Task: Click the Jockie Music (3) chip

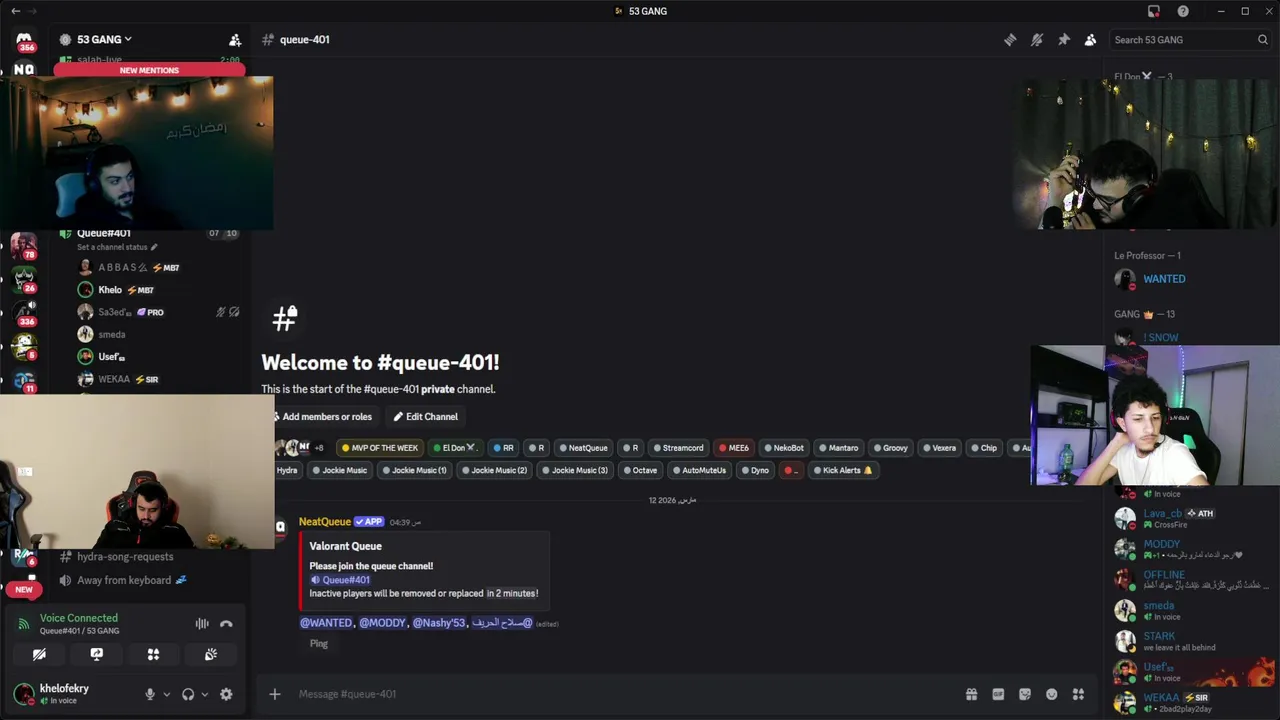Action: (575, 470)
